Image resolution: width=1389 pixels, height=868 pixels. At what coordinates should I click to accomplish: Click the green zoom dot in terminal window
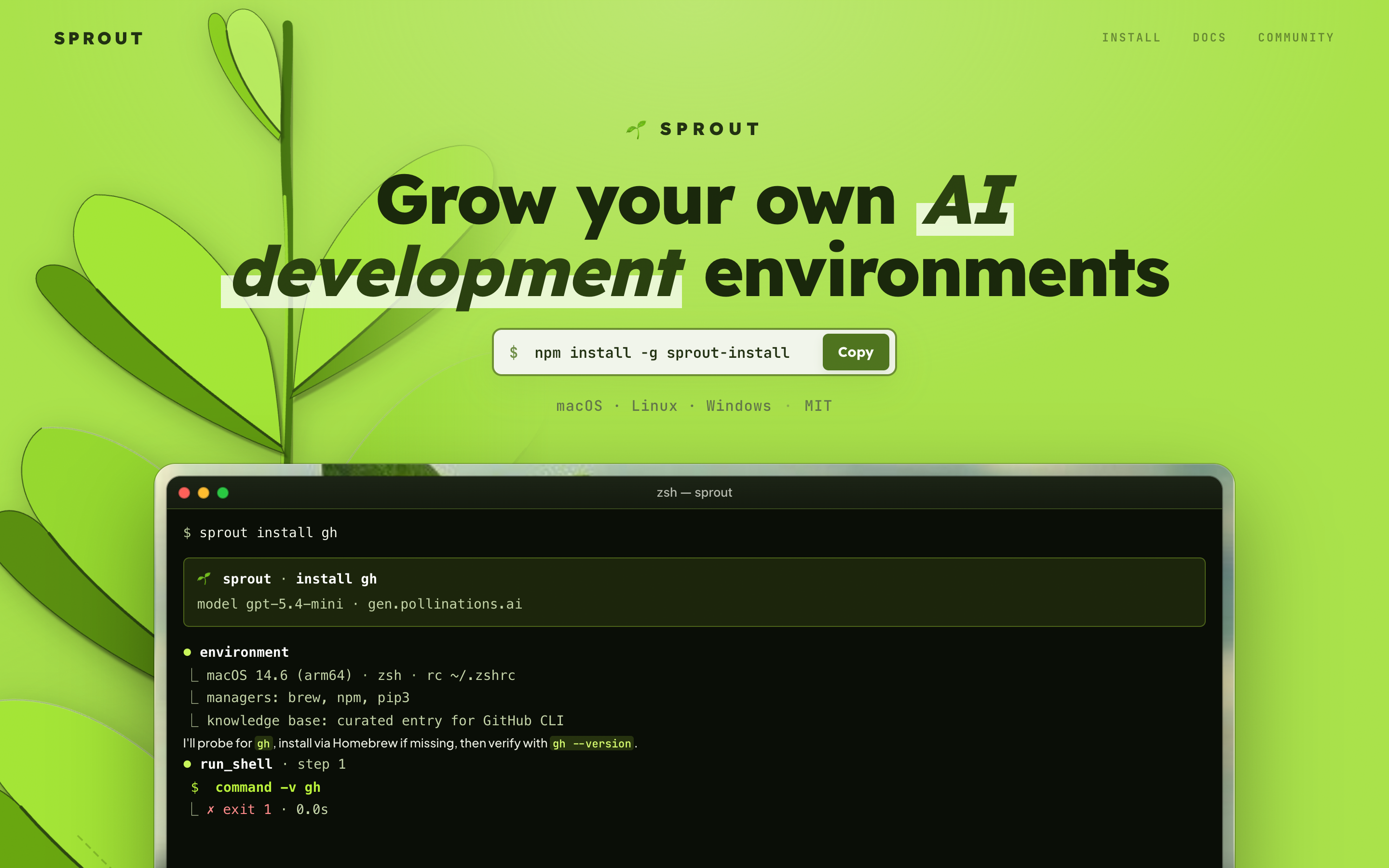tap(223, 492)
